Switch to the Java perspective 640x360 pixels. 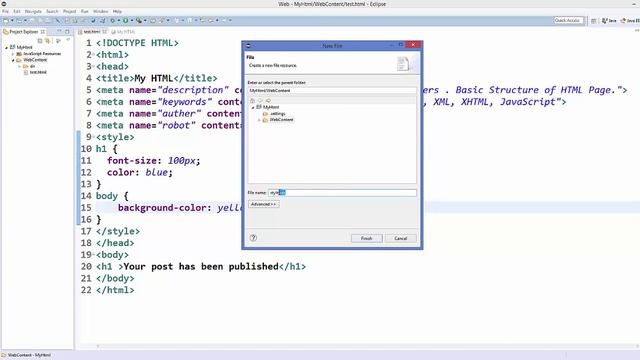(609, 20)
